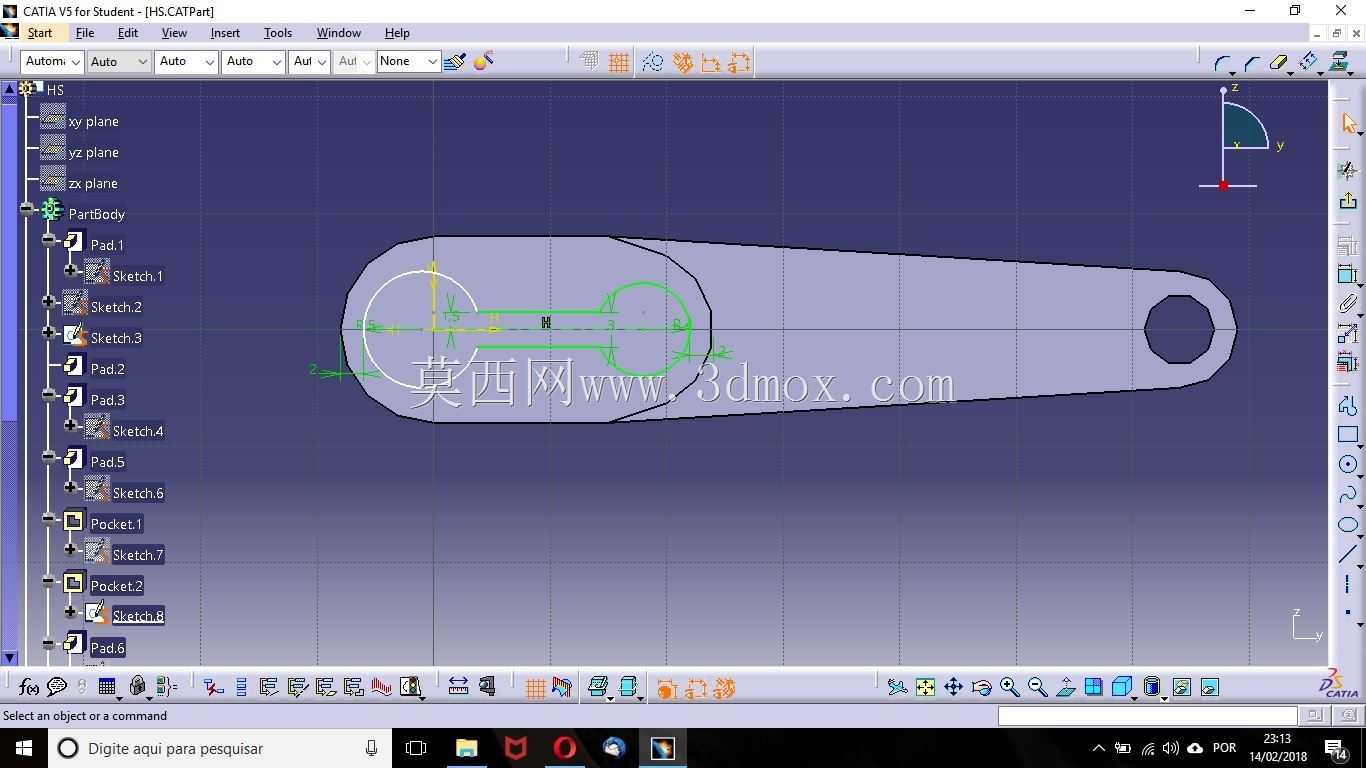Image resolution: width=1366 pixels, height=768 pixels.
Task: Toggle Swap Visible Space
Action: click(x=1209, y=687)
